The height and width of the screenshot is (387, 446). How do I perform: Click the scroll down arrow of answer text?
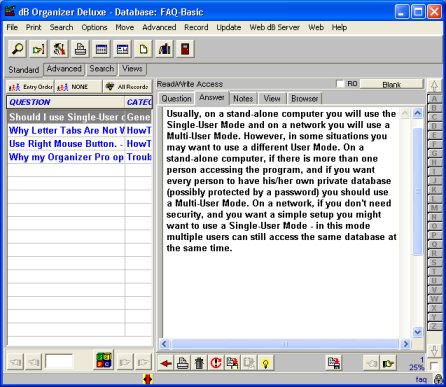click(417, 332)
